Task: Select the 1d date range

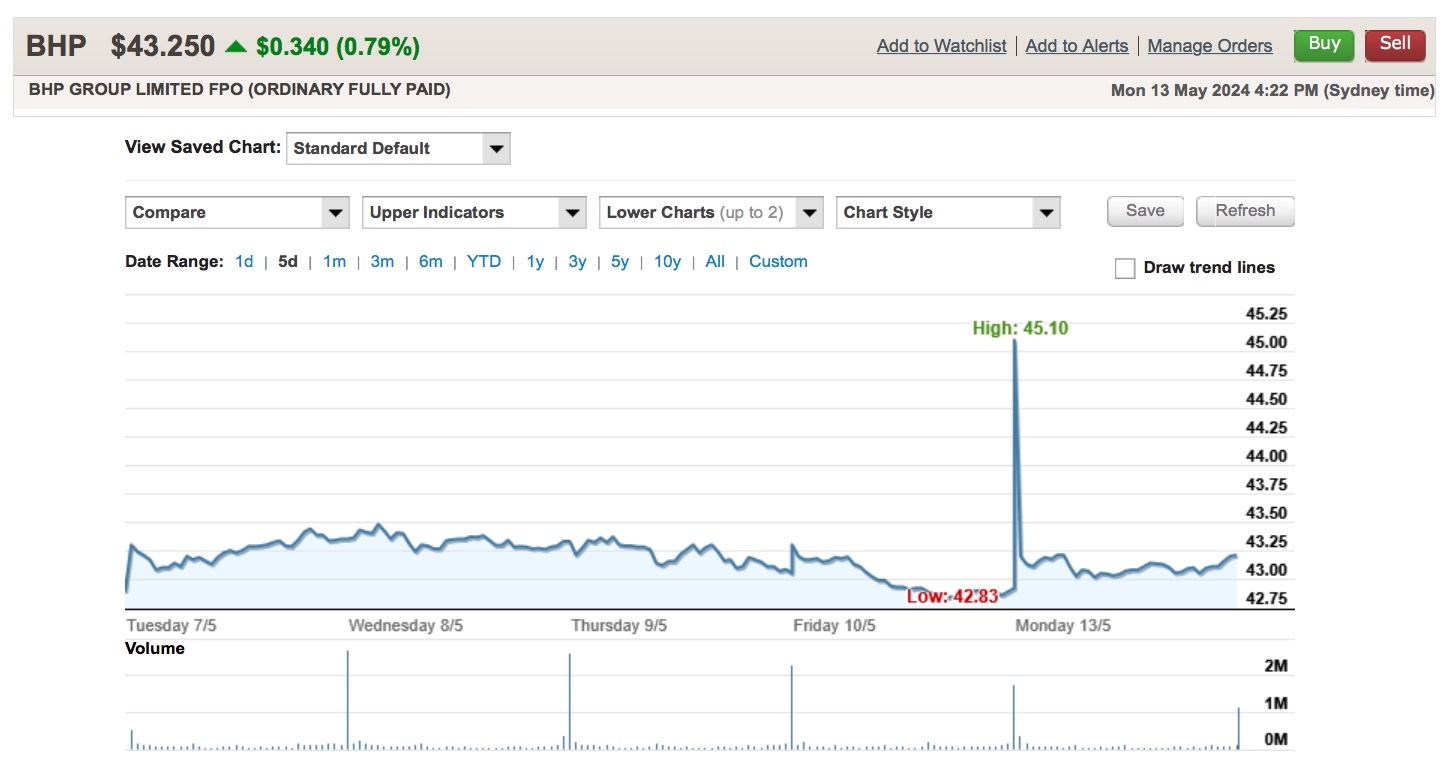Action: pos(244,262)
